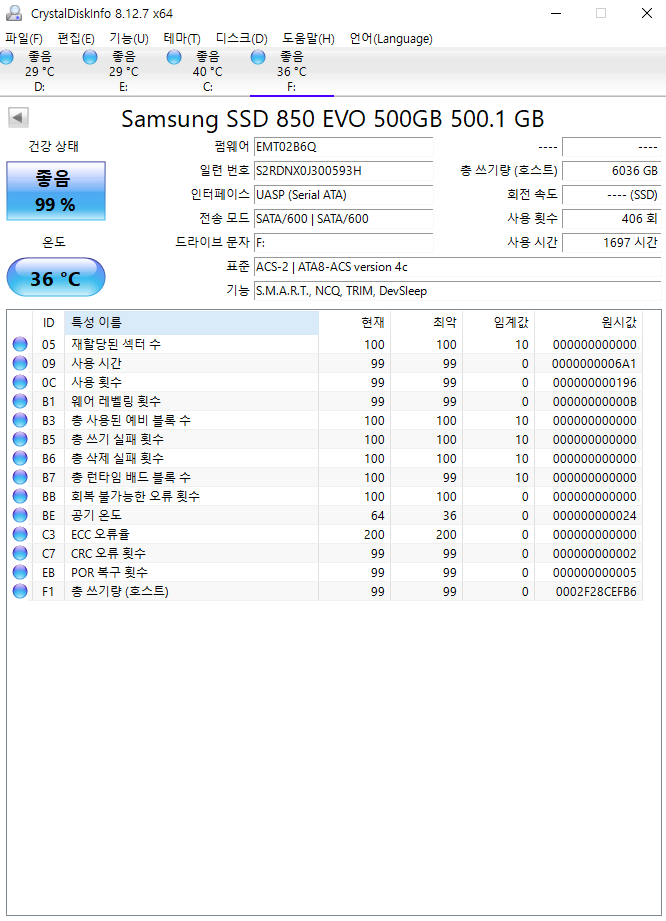Screen dimensions: 666x921
Task: Click the transfer mode field SATA/600
Action: tap(344, 219)
